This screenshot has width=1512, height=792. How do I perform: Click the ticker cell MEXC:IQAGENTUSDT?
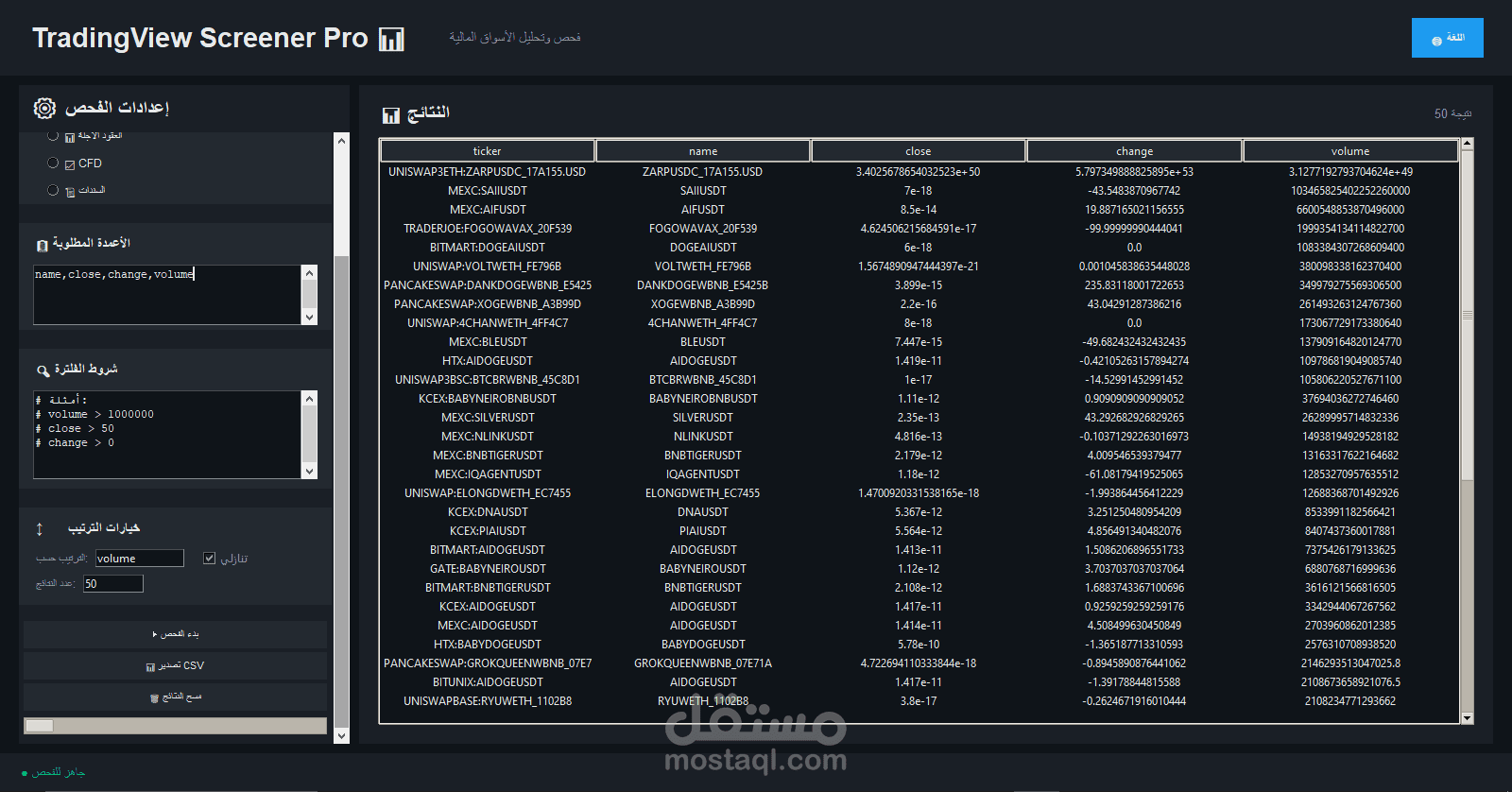(487, 474)
